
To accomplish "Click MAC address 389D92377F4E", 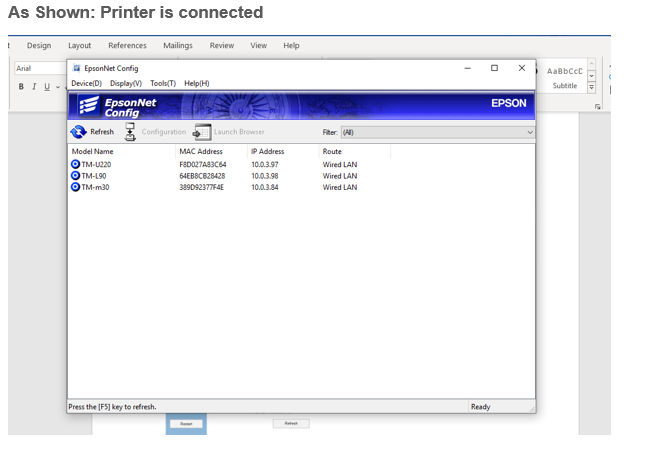I will point(201,187).
